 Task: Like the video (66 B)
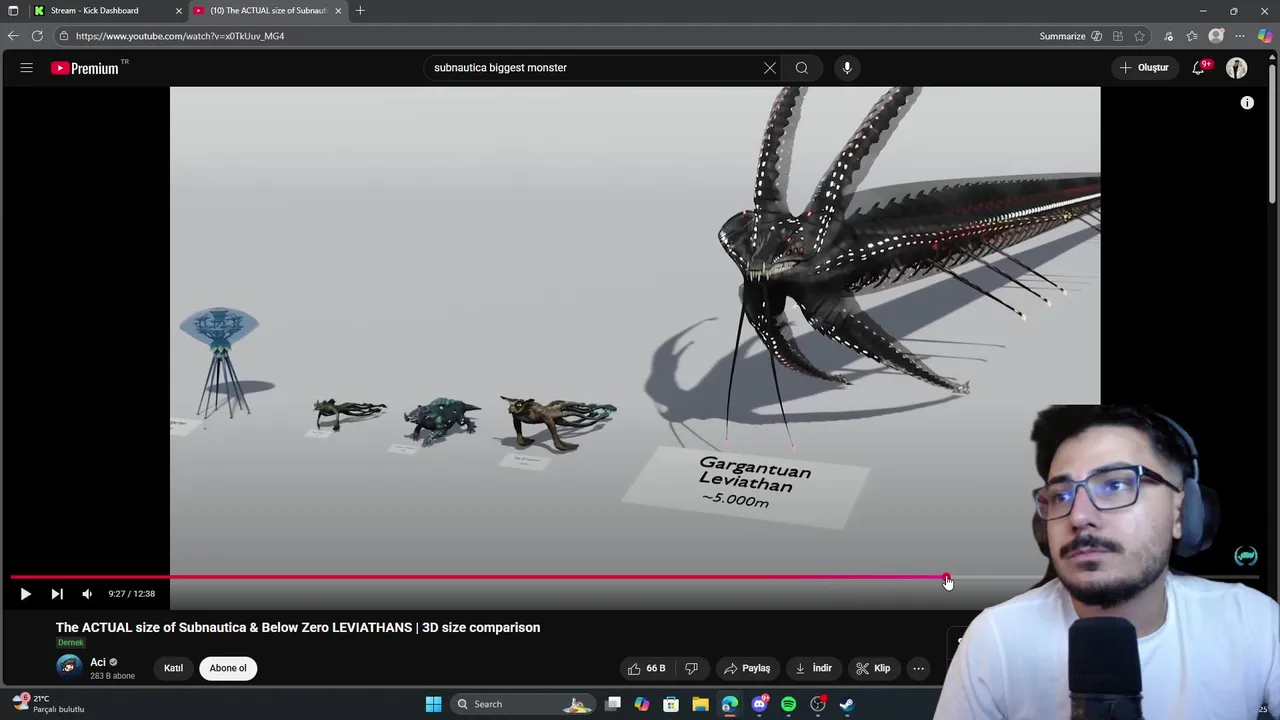pyautogui.click(x=646, y=668)
